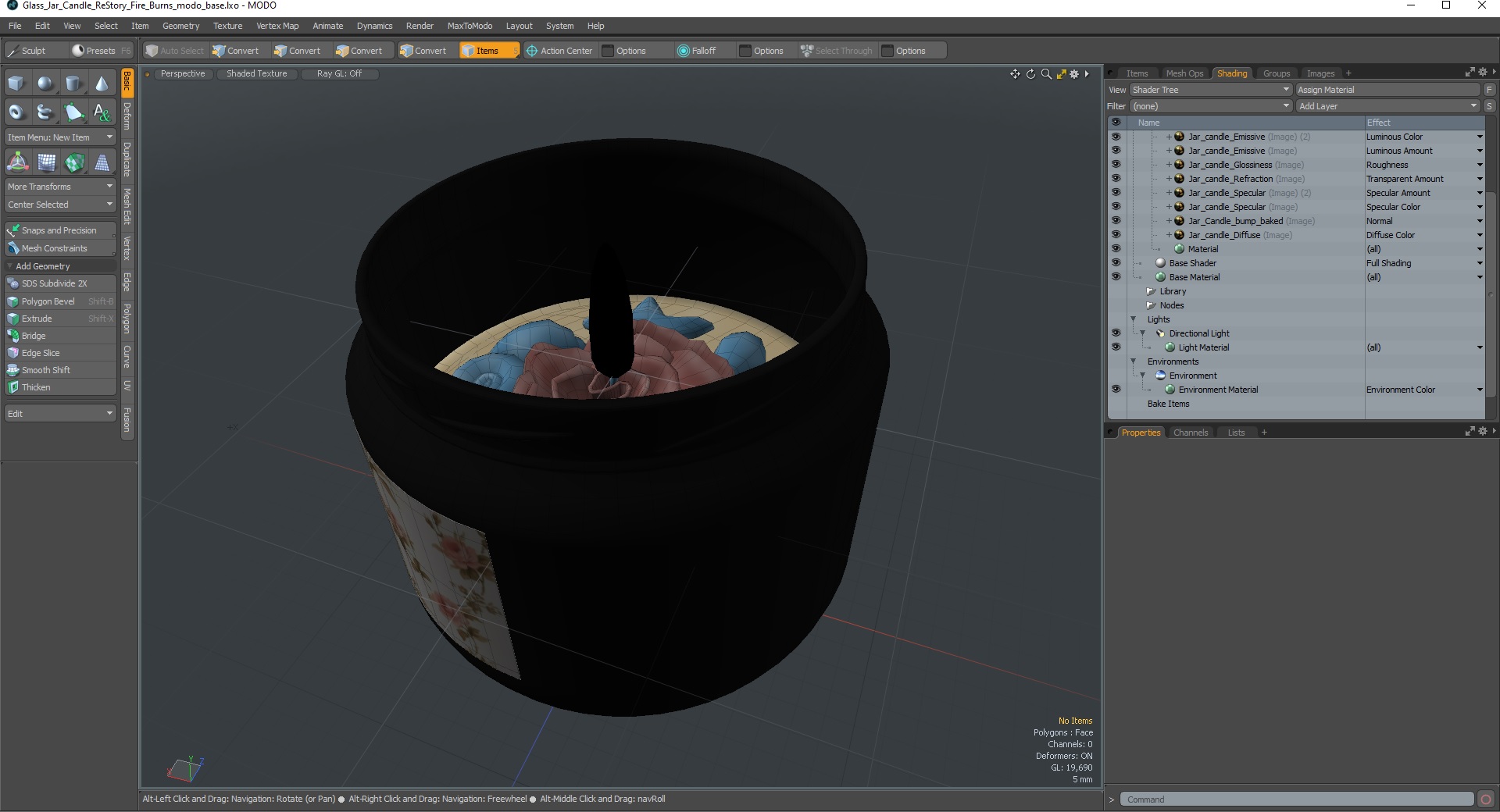Select the Bridge tool

tap(60, 336)
